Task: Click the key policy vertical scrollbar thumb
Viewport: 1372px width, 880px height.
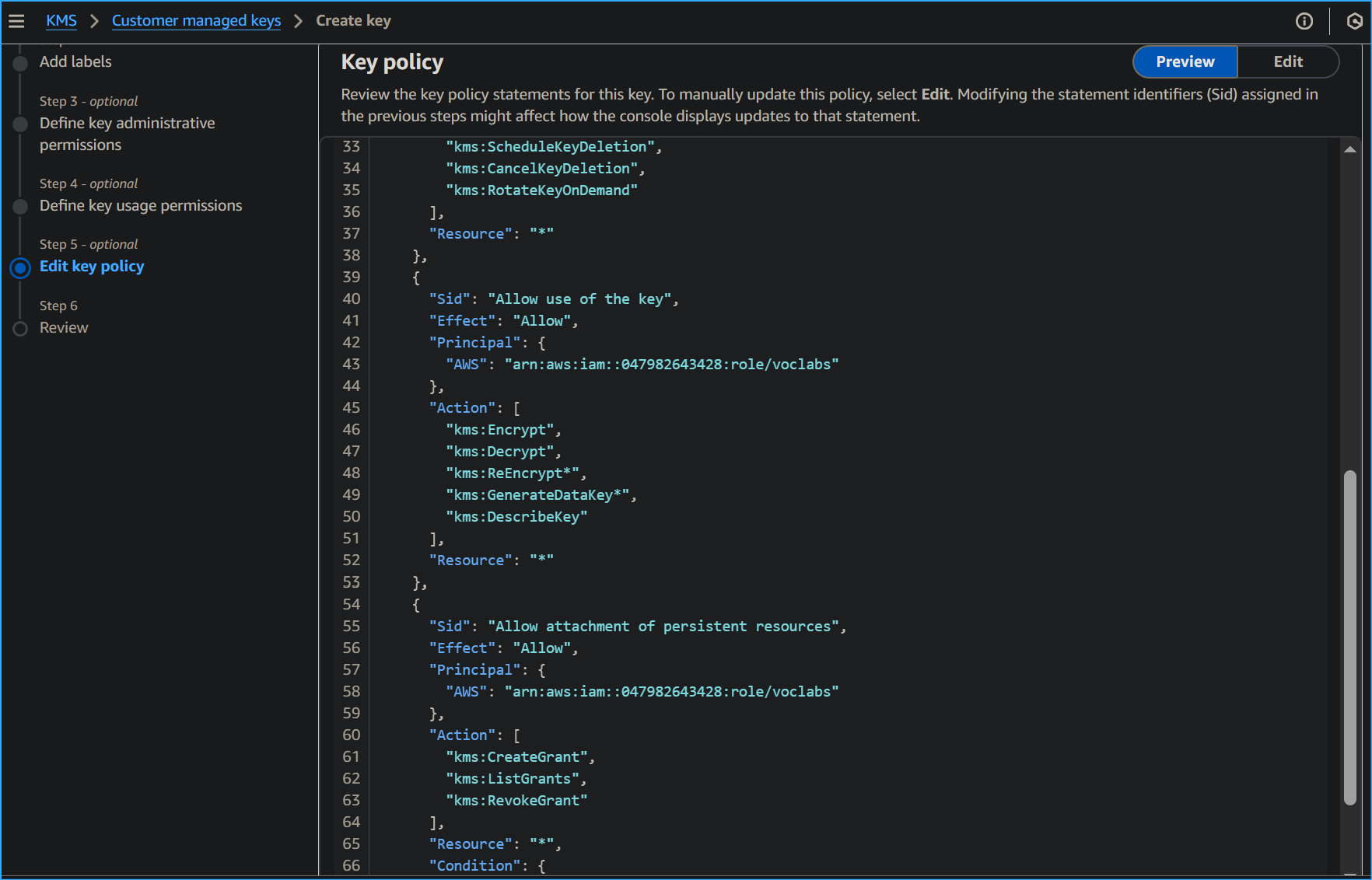Action: [1350, 637]
